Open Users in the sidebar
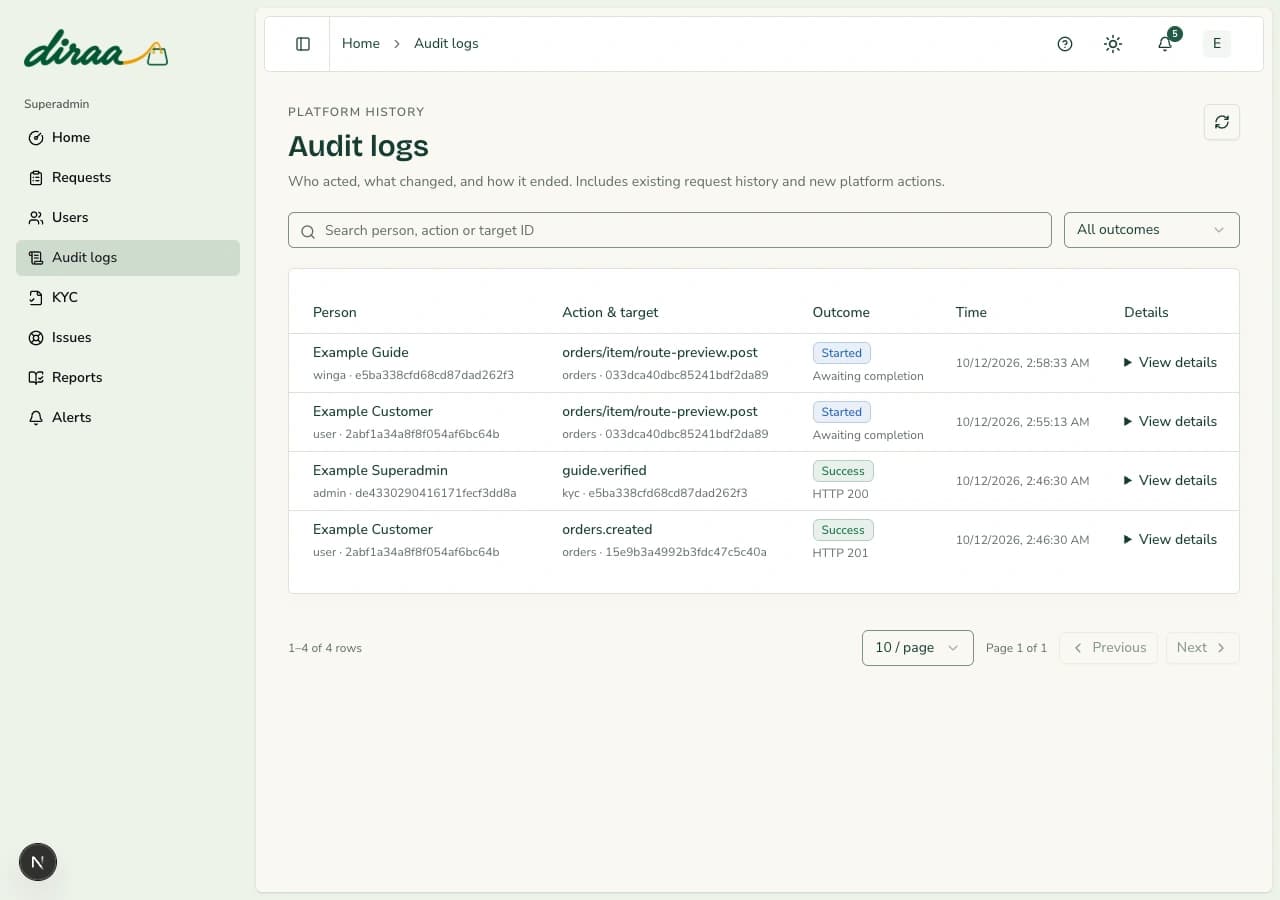This screenshot has height=900, width=1280. coord(128,218)
